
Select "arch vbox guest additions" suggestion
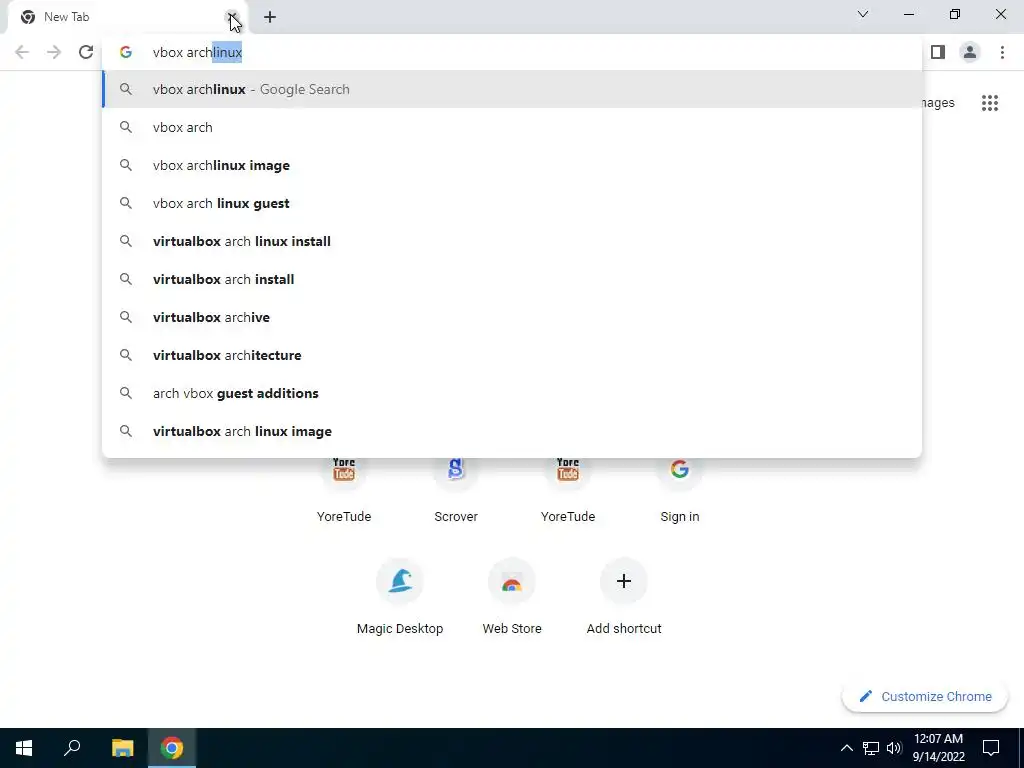tap(512, 393)
